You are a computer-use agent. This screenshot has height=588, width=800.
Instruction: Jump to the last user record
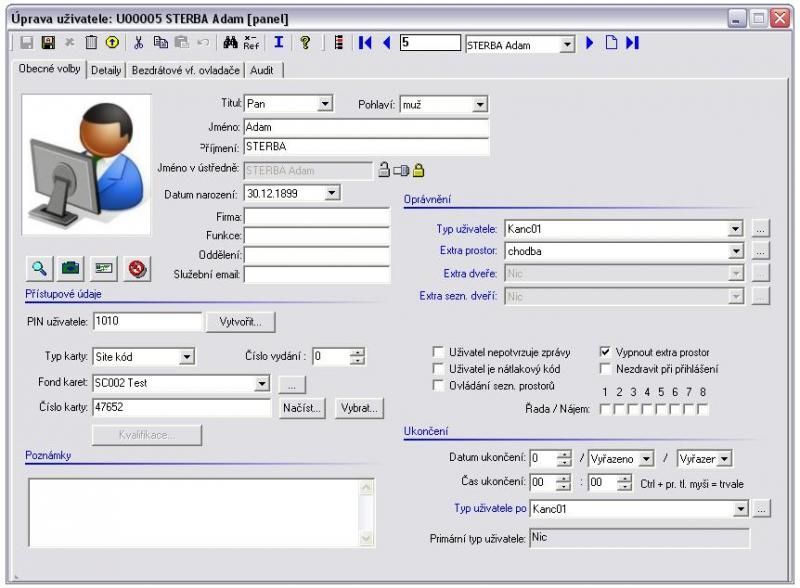[633, 44]
